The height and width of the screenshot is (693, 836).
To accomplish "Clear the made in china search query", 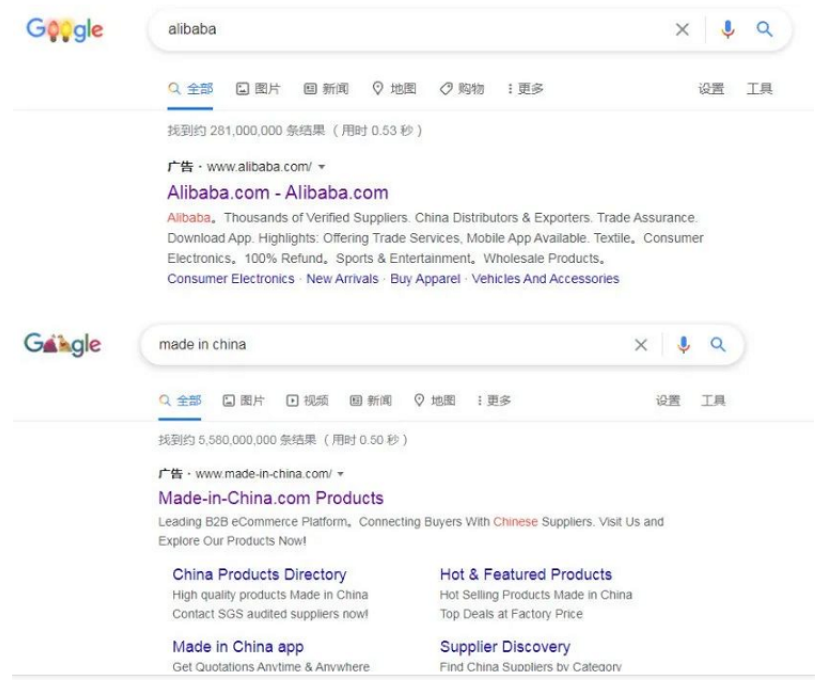I will click(641, 345).
